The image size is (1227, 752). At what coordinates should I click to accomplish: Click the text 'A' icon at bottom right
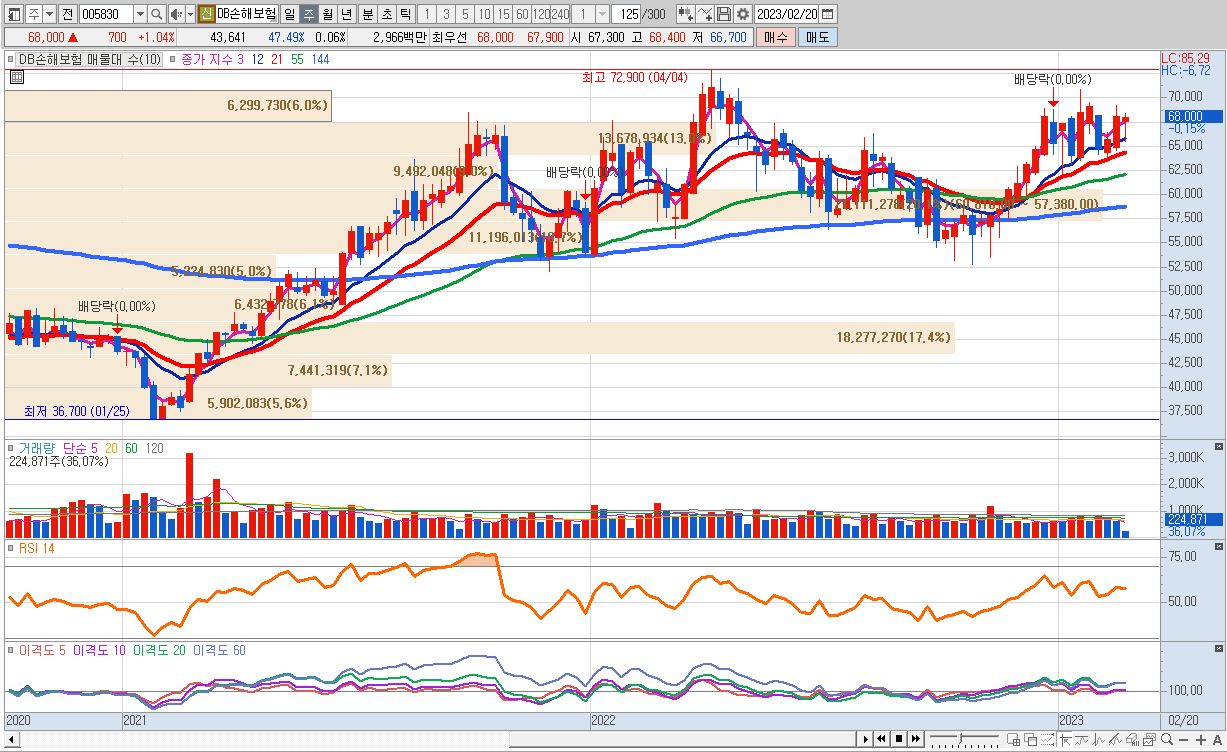(x=1215, y=739)
